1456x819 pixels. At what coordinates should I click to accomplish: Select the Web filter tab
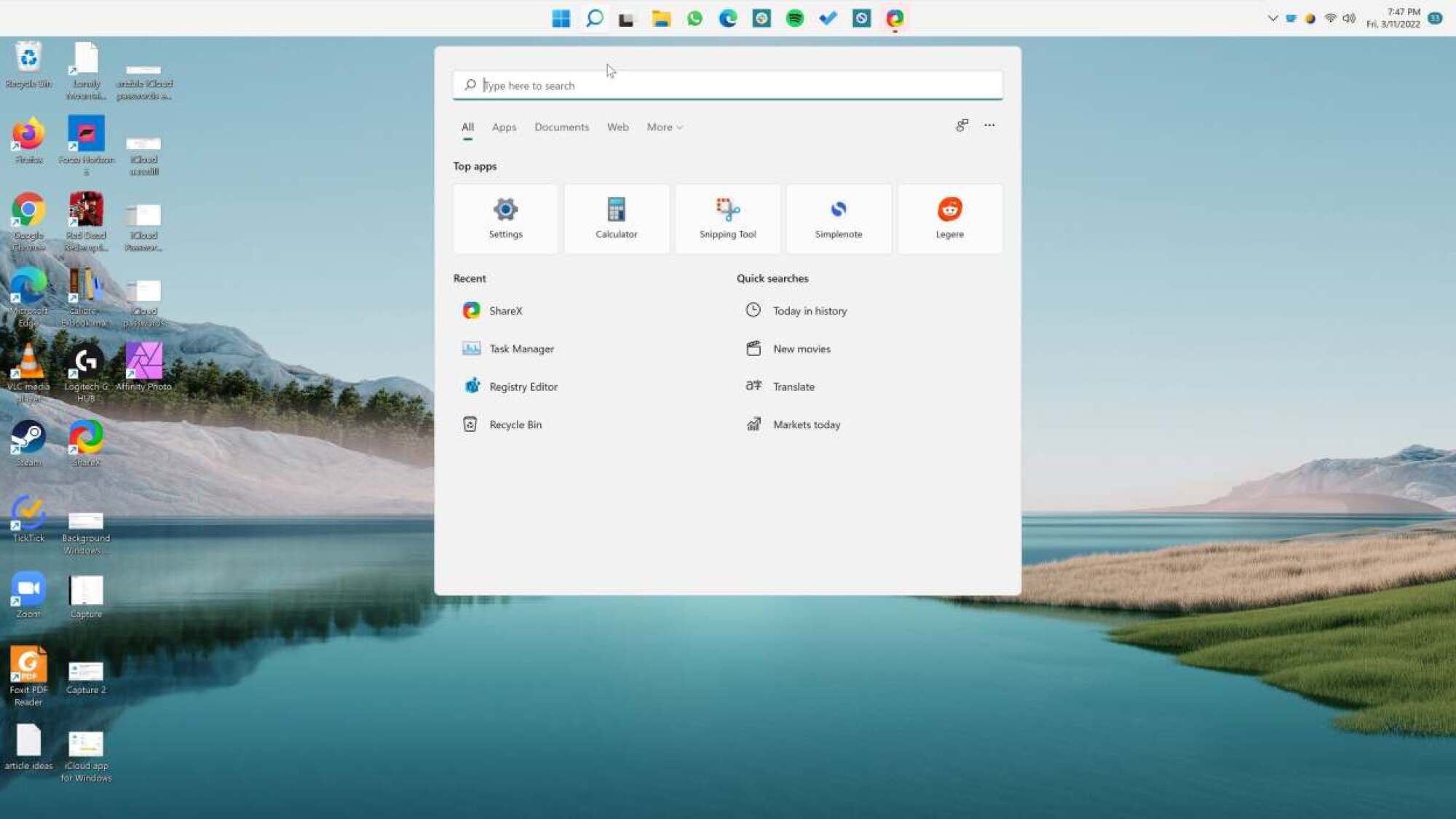pos(618,127)
